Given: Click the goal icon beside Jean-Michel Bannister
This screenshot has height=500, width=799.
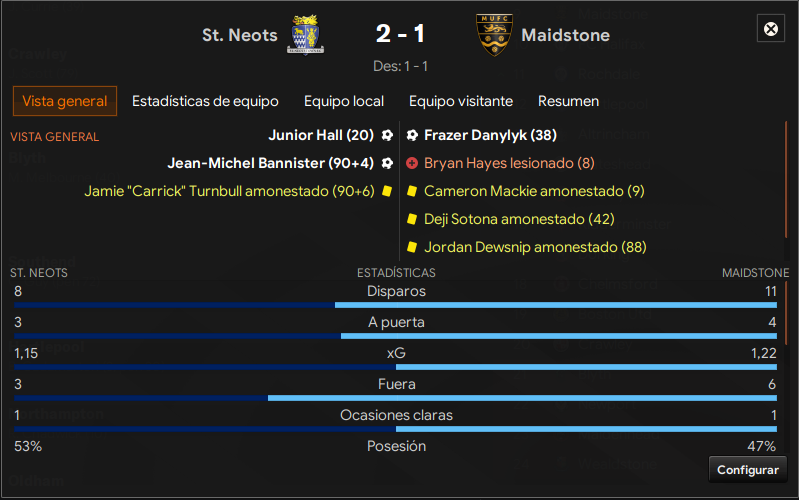Looking at the screenshot, I should (x=387, y=163).
